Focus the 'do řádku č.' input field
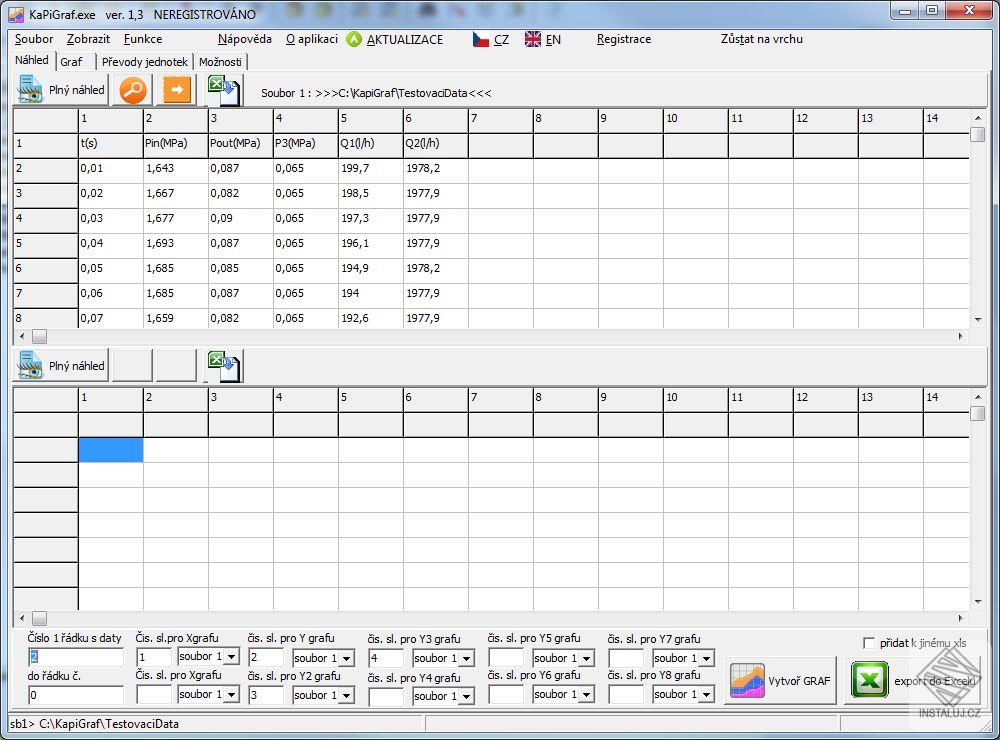Image resolution: width=1000 pixels, height=740 pixels. [x=75, y=695]
